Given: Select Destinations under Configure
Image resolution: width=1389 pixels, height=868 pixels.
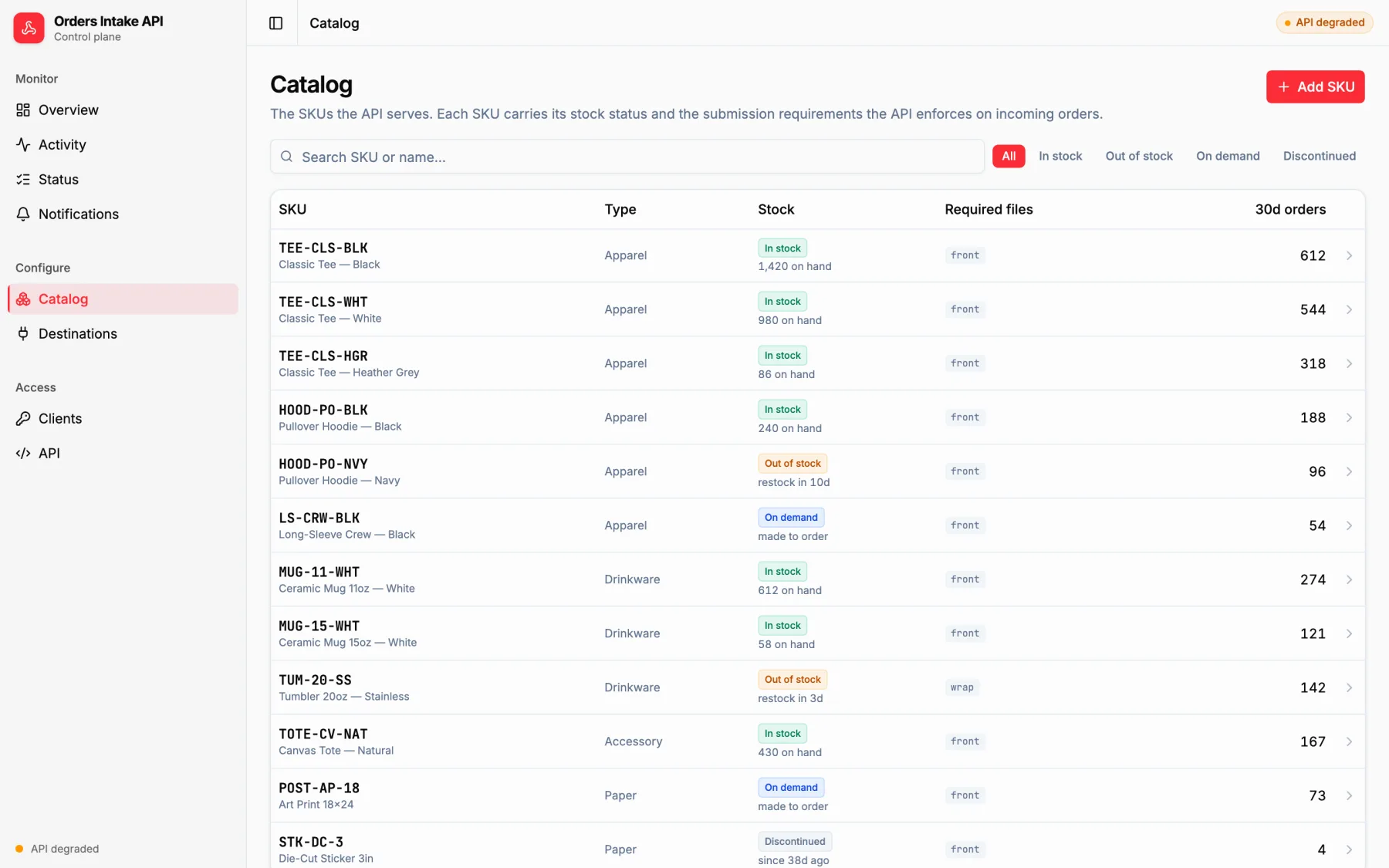Looking at the screenshot, I should (123, 333).
